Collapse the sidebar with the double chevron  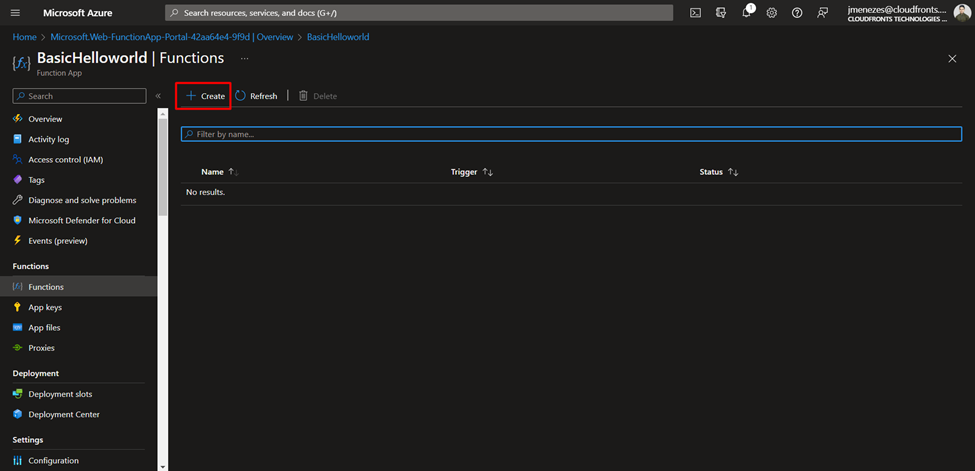point(158,96)
